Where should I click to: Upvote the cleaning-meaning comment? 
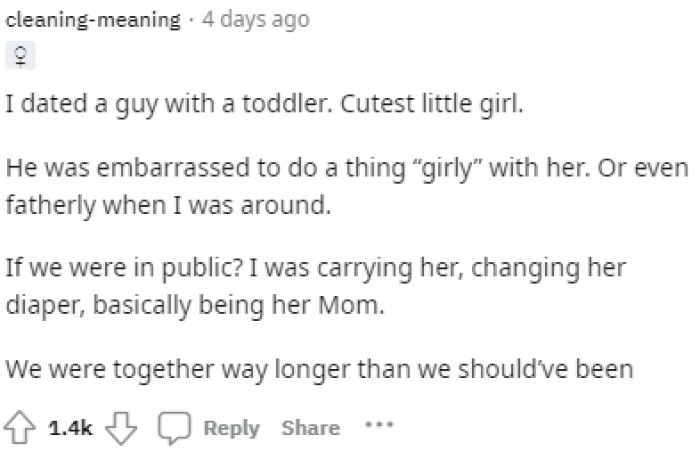(x=19, y=427)
